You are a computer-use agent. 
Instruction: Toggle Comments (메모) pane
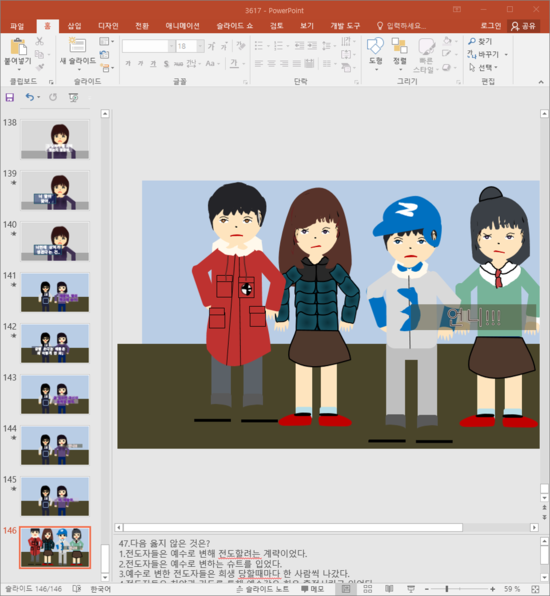pos(312,589)
